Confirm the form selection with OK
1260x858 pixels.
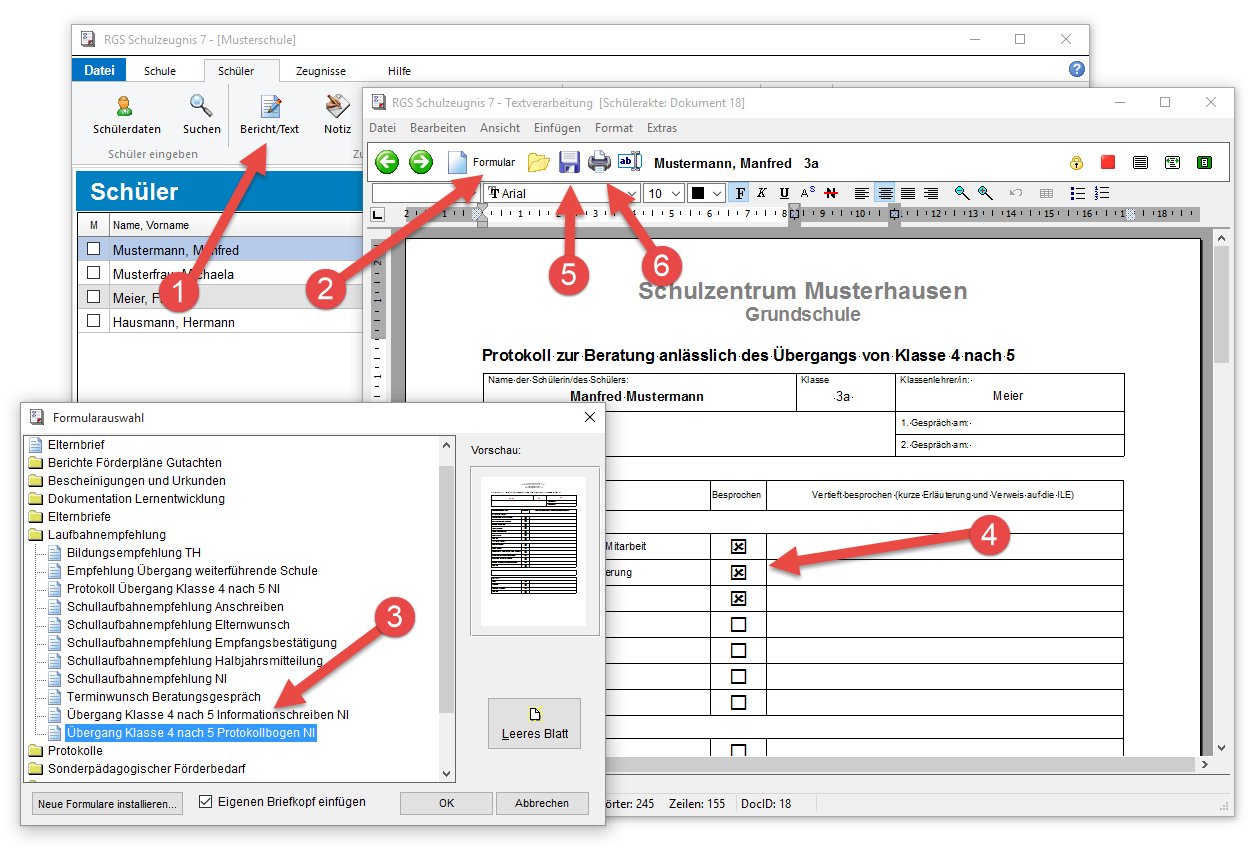pos(446,803)
